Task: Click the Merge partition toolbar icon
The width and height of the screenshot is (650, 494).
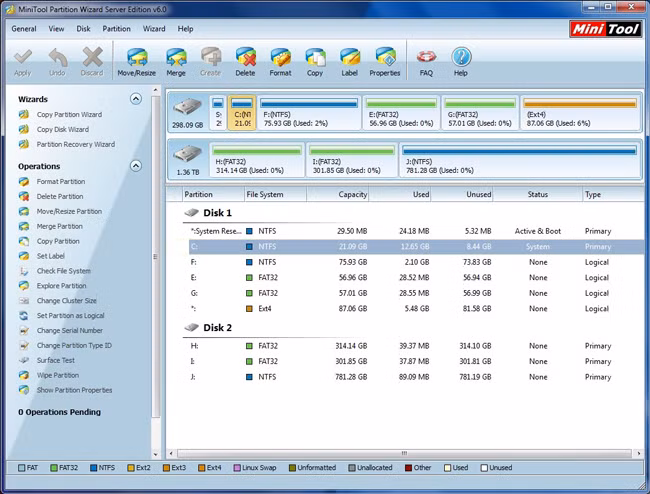Action: tap(176, 61)
